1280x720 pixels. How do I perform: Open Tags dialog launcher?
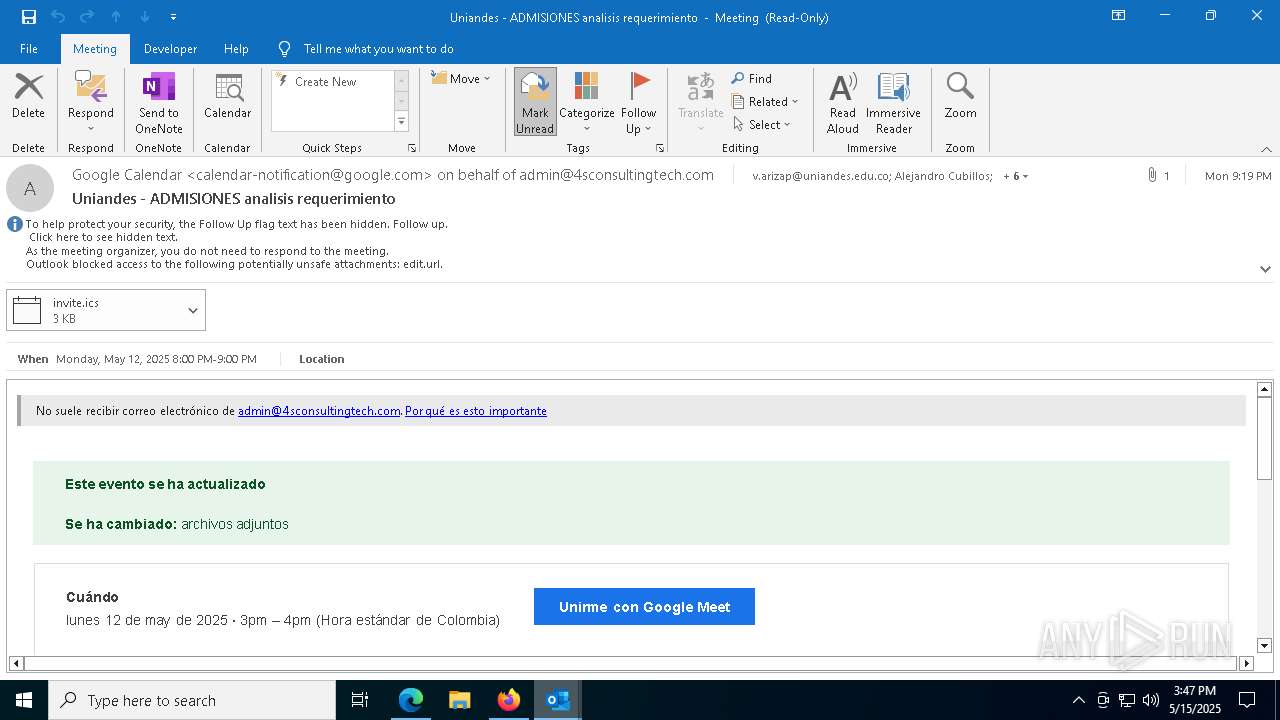660,148
